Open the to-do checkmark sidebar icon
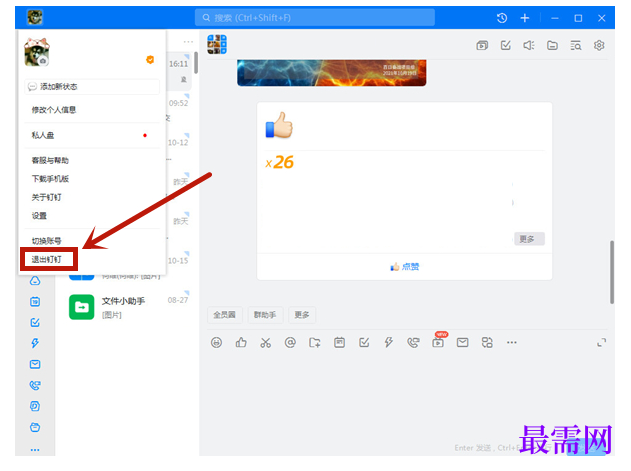Viewport: 631px width, 471px height. click(35, 322)
